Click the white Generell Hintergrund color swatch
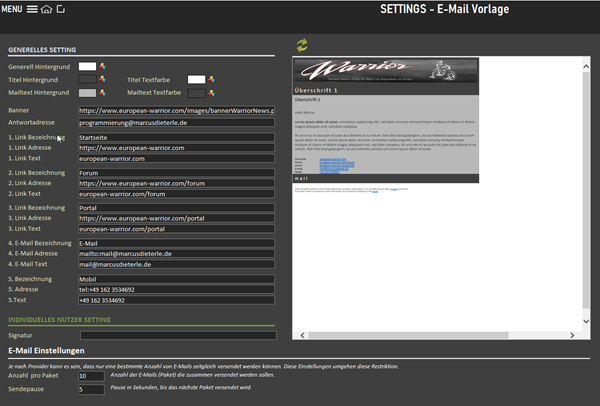This screenshot has height=406, width=600. click(x=87, y=66)
